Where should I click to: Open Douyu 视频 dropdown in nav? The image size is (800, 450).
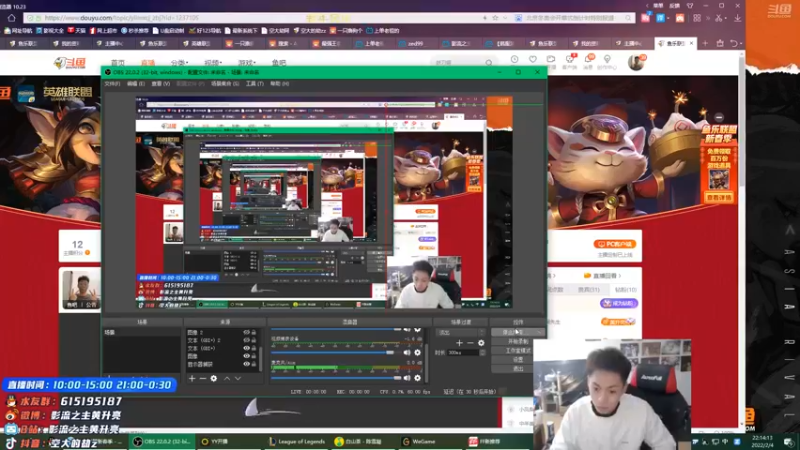[213, 63]
